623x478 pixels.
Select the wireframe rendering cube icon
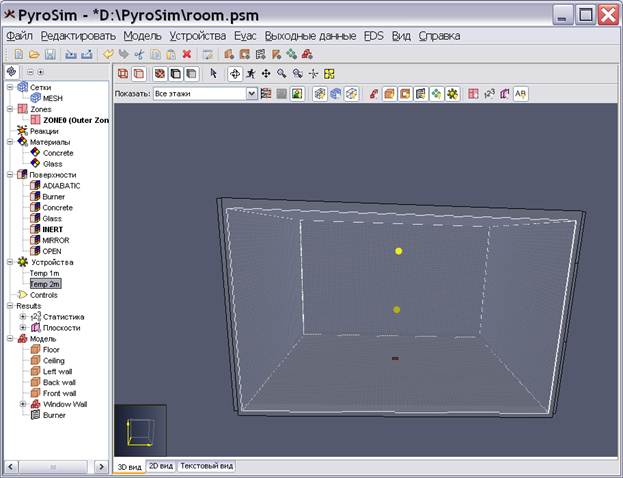(123, 74)
